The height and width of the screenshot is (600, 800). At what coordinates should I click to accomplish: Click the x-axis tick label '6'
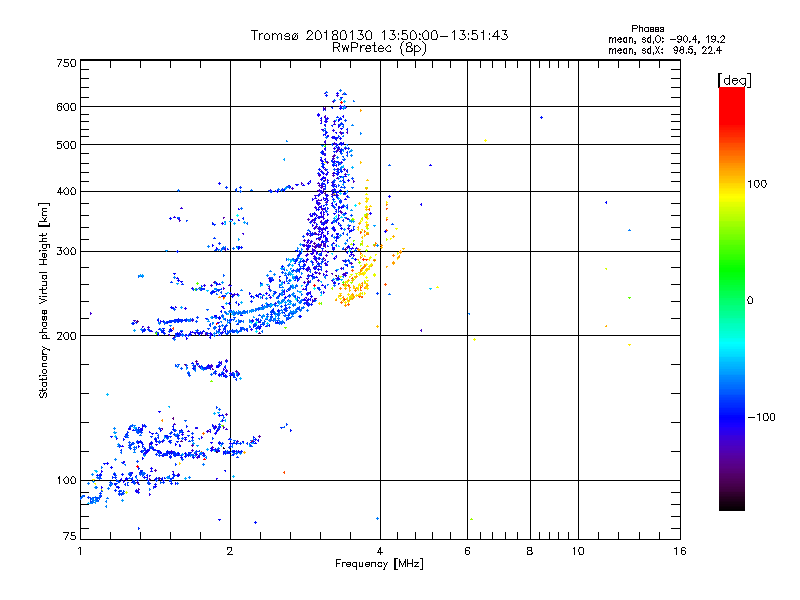(x=467, y=551)
